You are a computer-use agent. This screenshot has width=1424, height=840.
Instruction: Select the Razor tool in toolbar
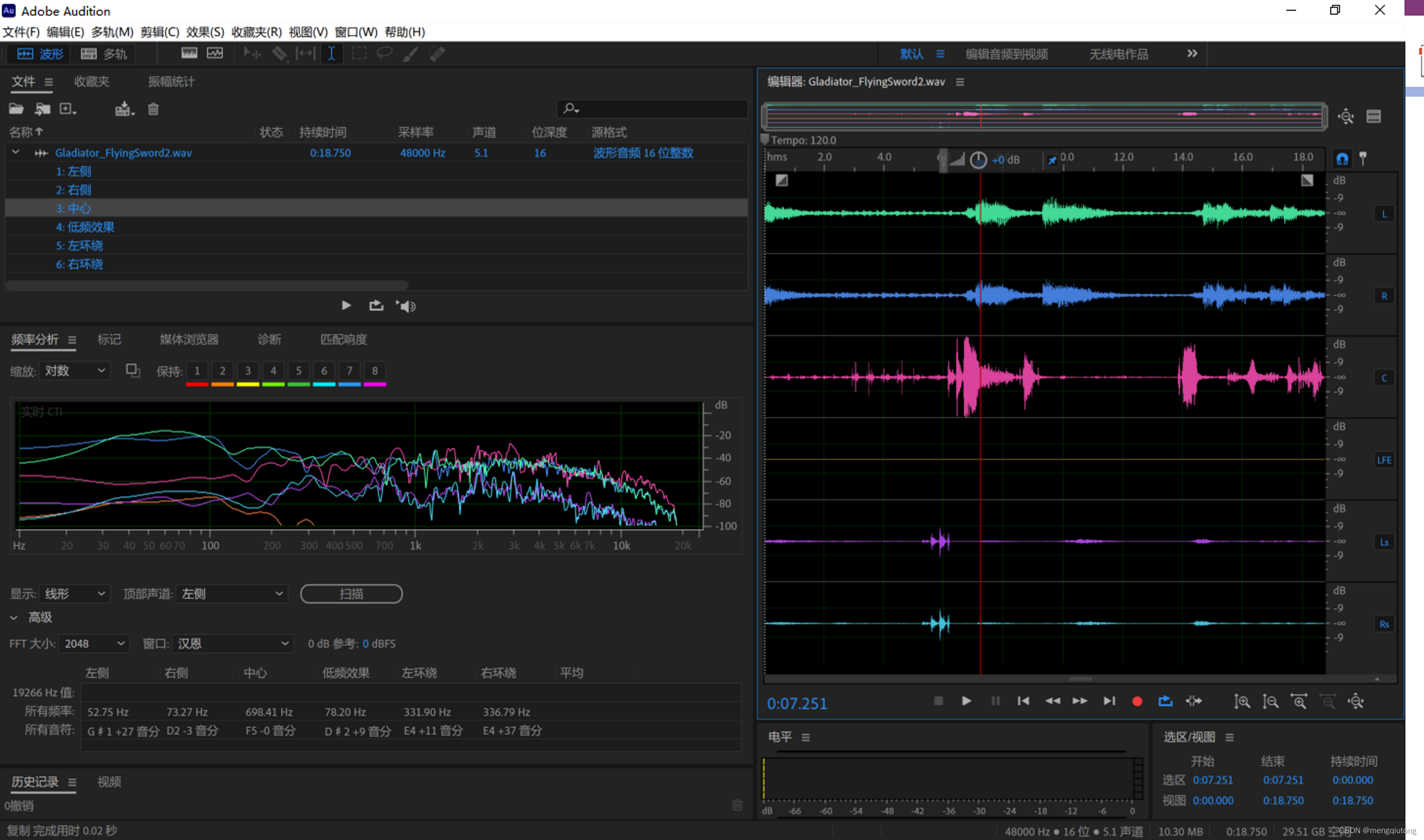coord(279,54)
